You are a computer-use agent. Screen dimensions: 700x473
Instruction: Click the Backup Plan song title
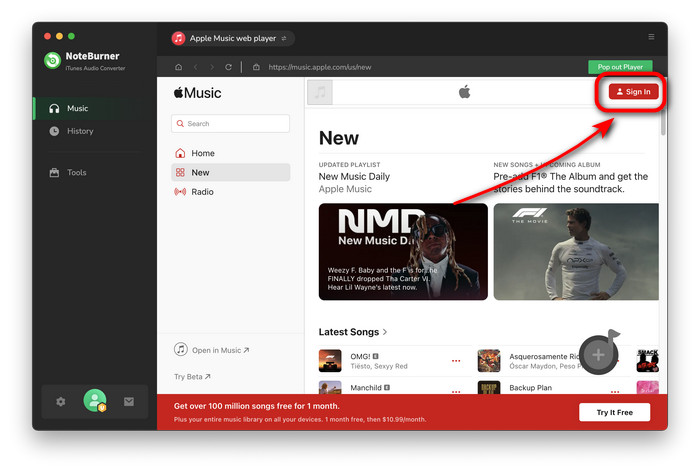click(x=530, y=388)
